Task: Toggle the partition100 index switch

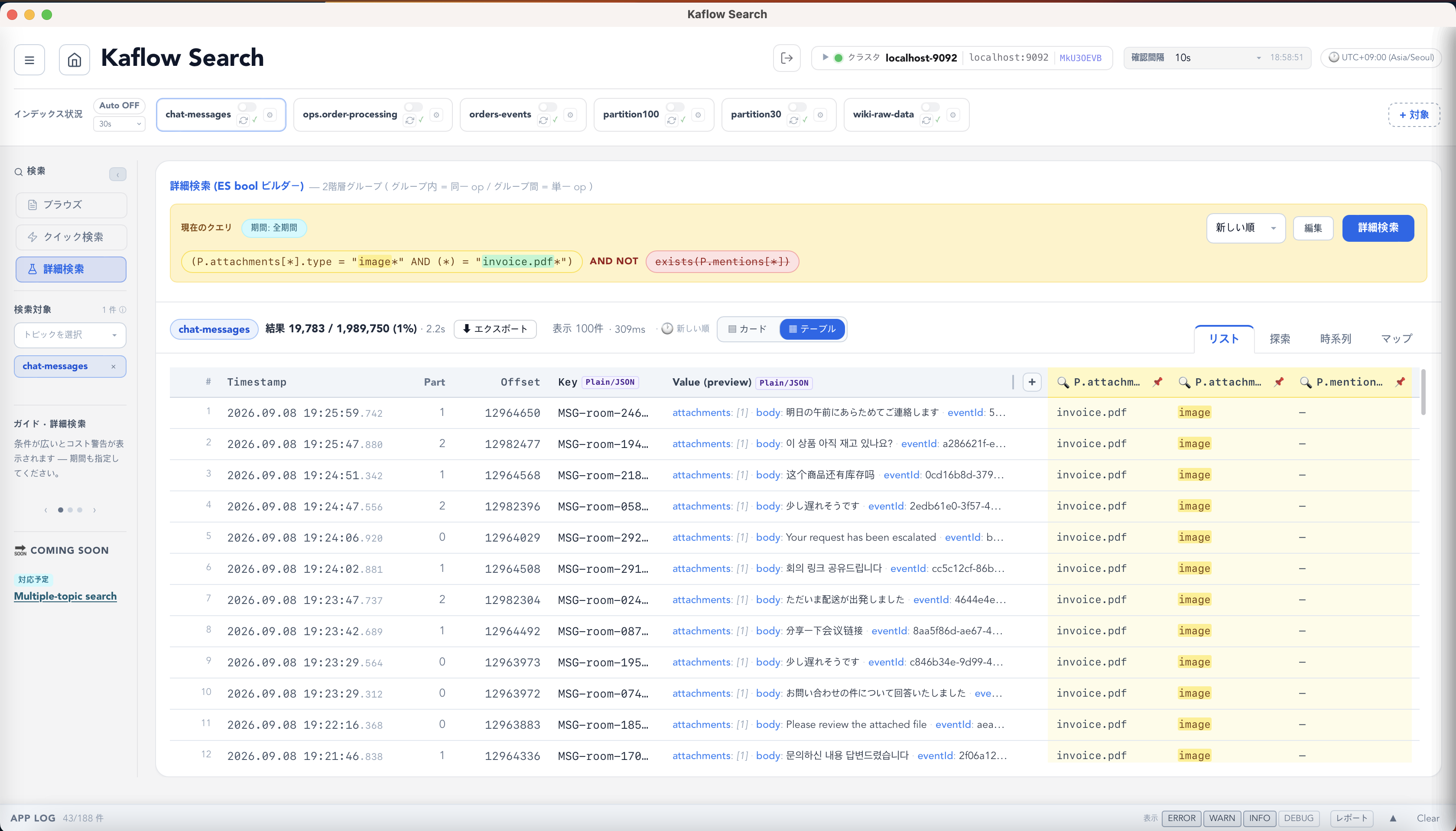Action: (x=675, y=107)
